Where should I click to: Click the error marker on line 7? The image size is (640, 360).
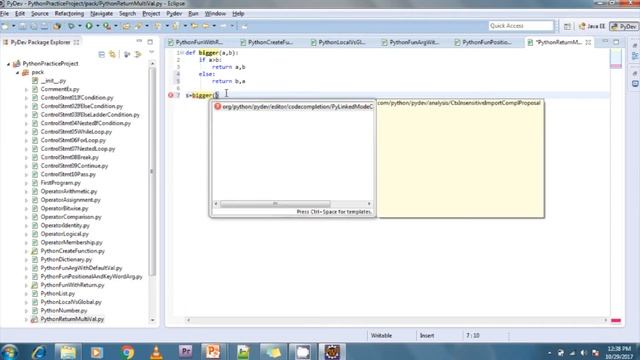point(171,95)
